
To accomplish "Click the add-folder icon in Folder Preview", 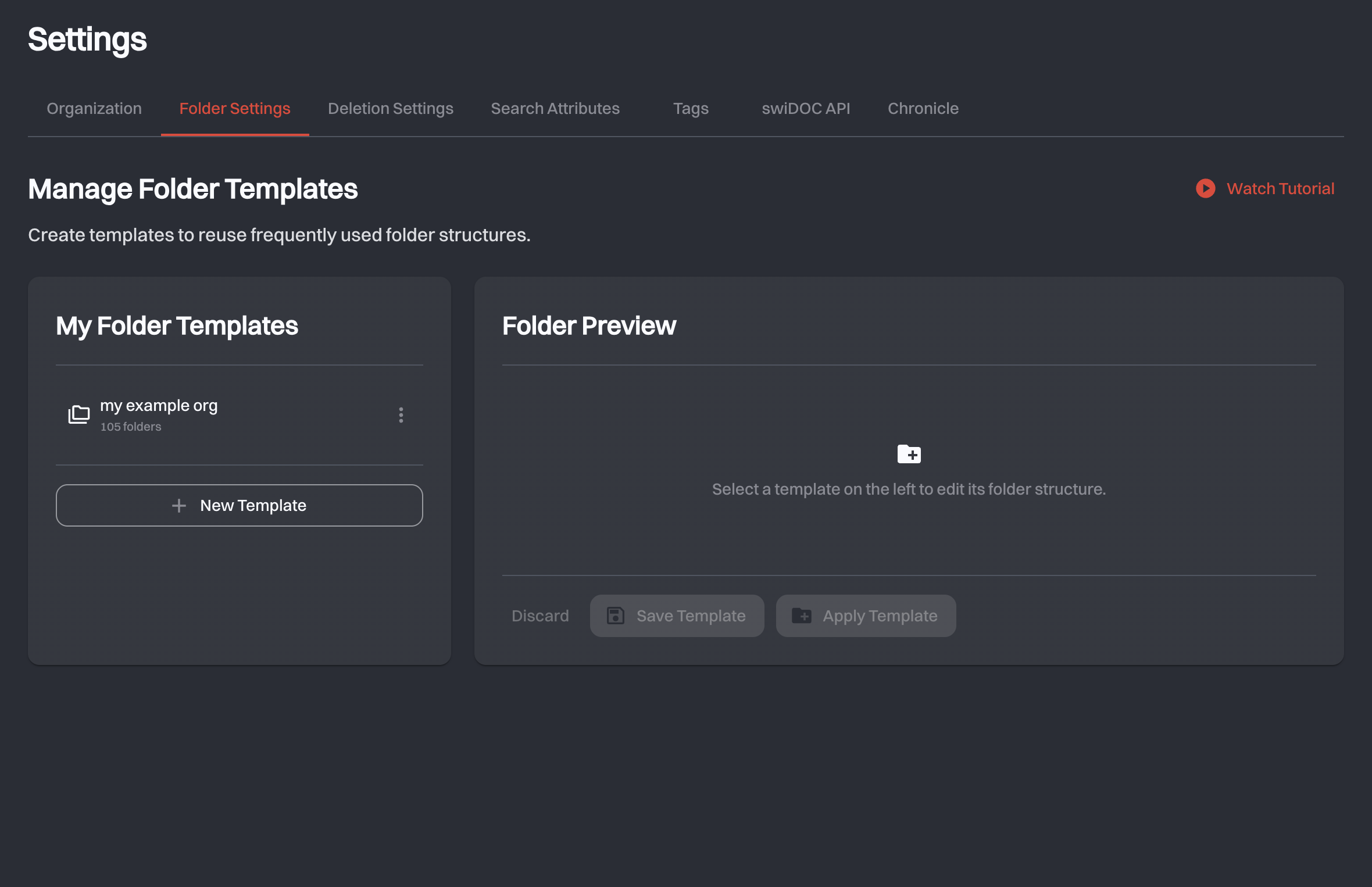I will [909, 454].
